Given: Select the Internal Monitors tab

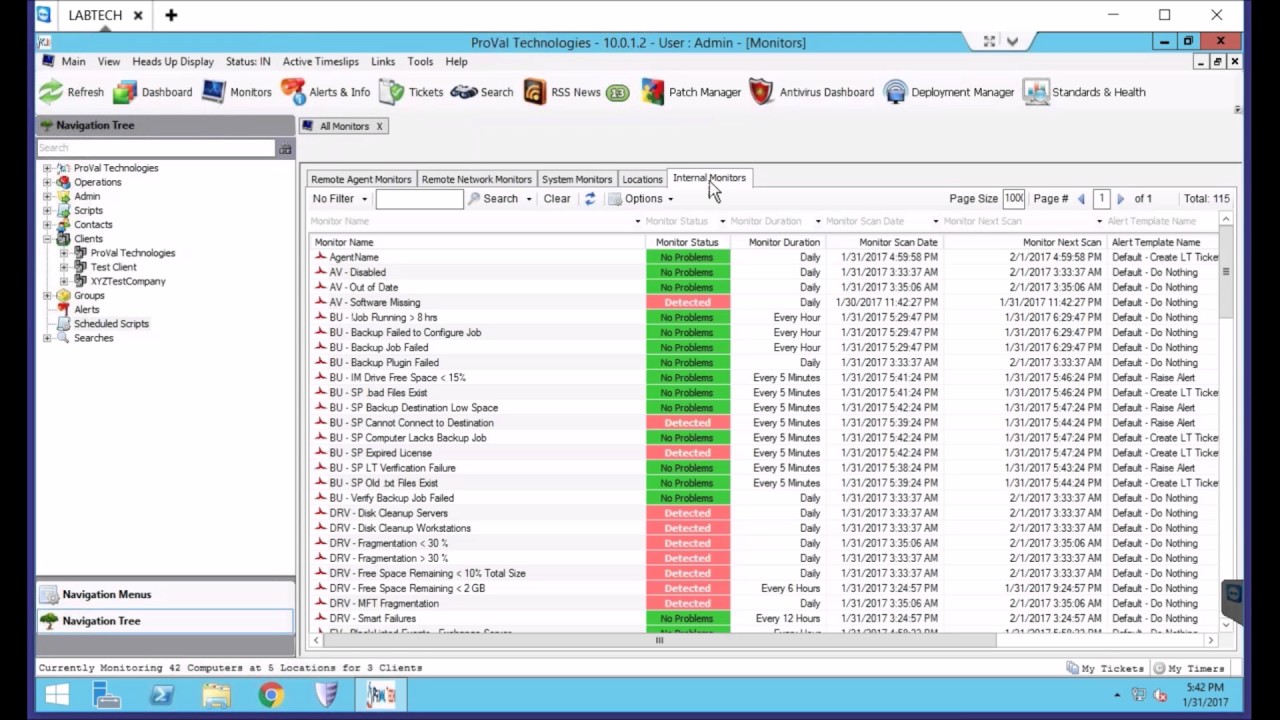Looking at the screenshot, I should [709, 178].
